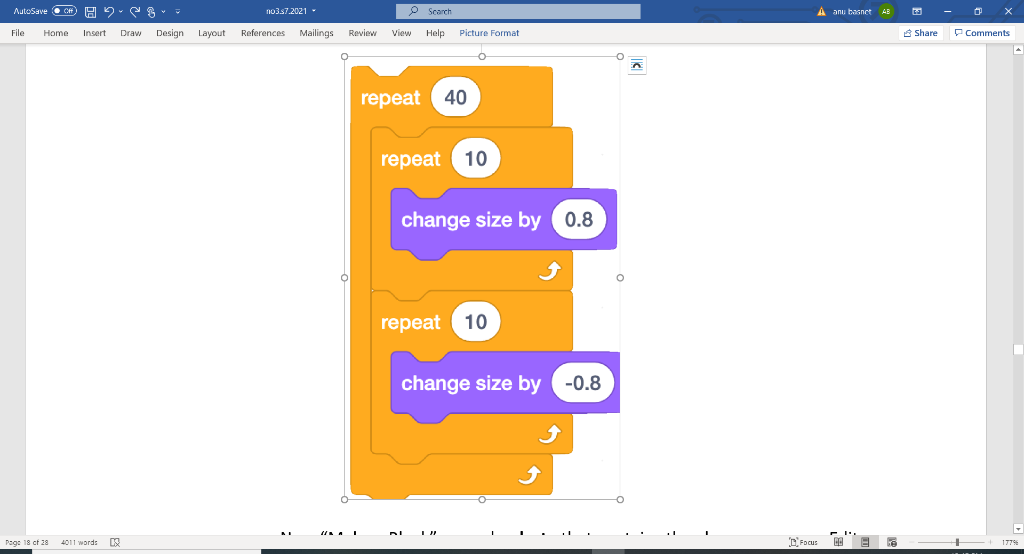Click the Comments button

point(982,33)
